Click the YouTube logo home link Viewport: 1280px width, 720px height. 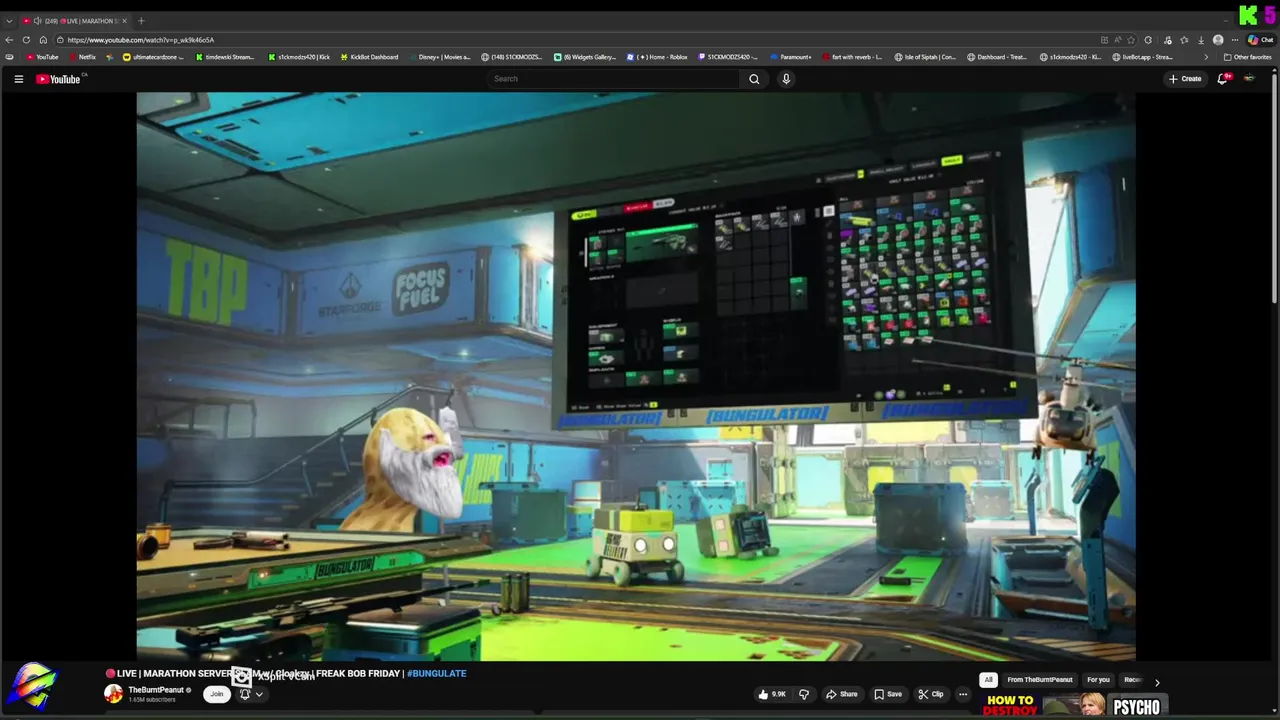[x=59, y=79]
